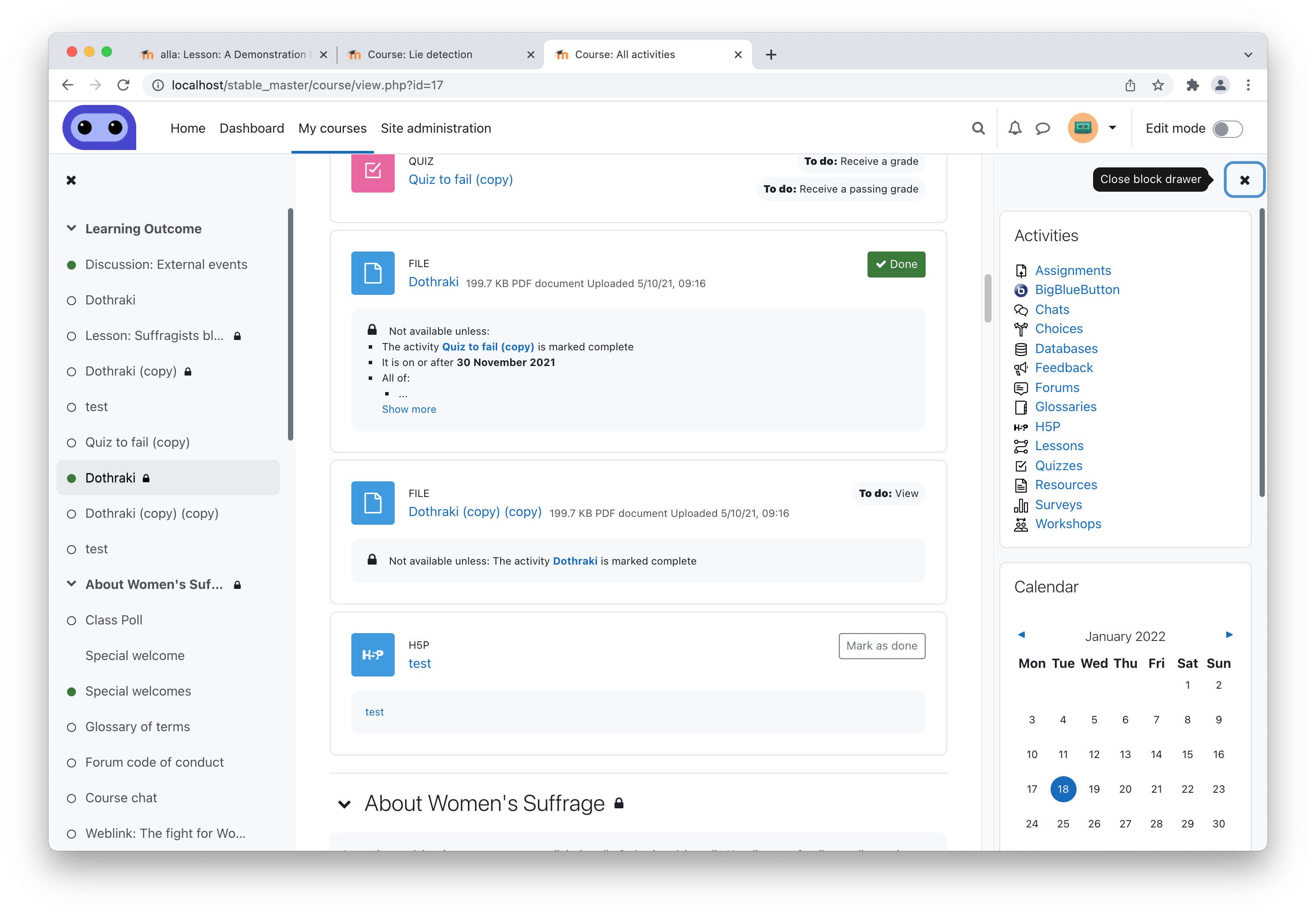Bookmark this page with the star icon
This screenshot has width=1316, height=915.
pos(1158,85)
